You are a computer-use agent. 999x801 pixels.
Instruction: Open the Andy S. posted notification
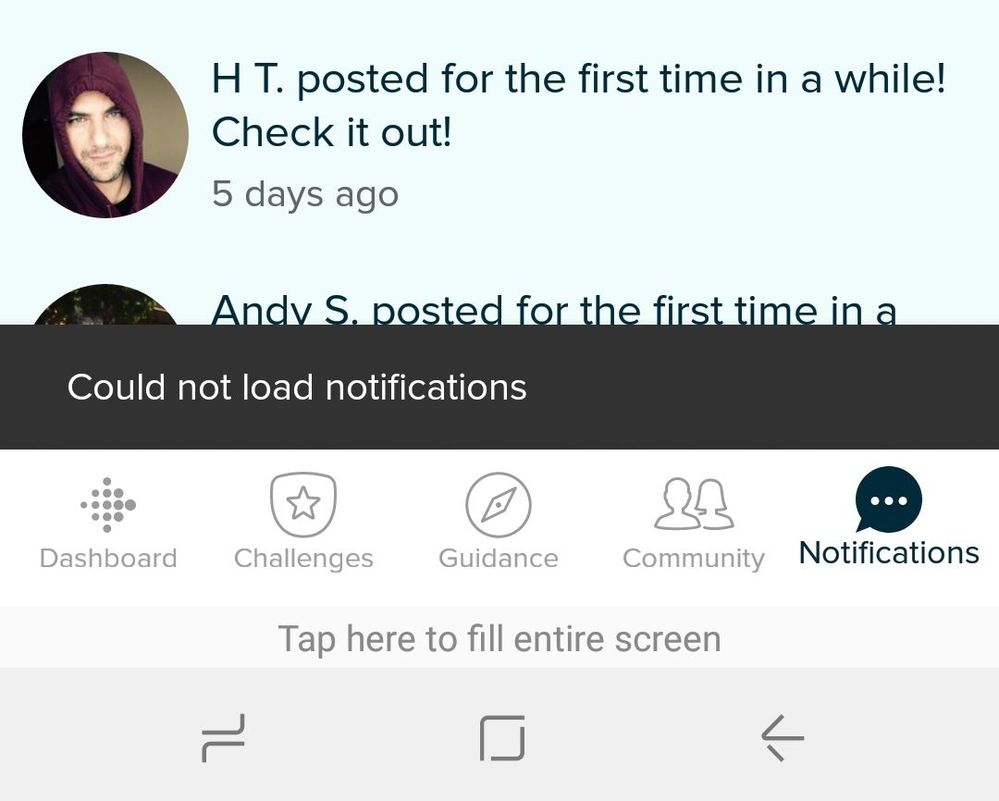500,303
